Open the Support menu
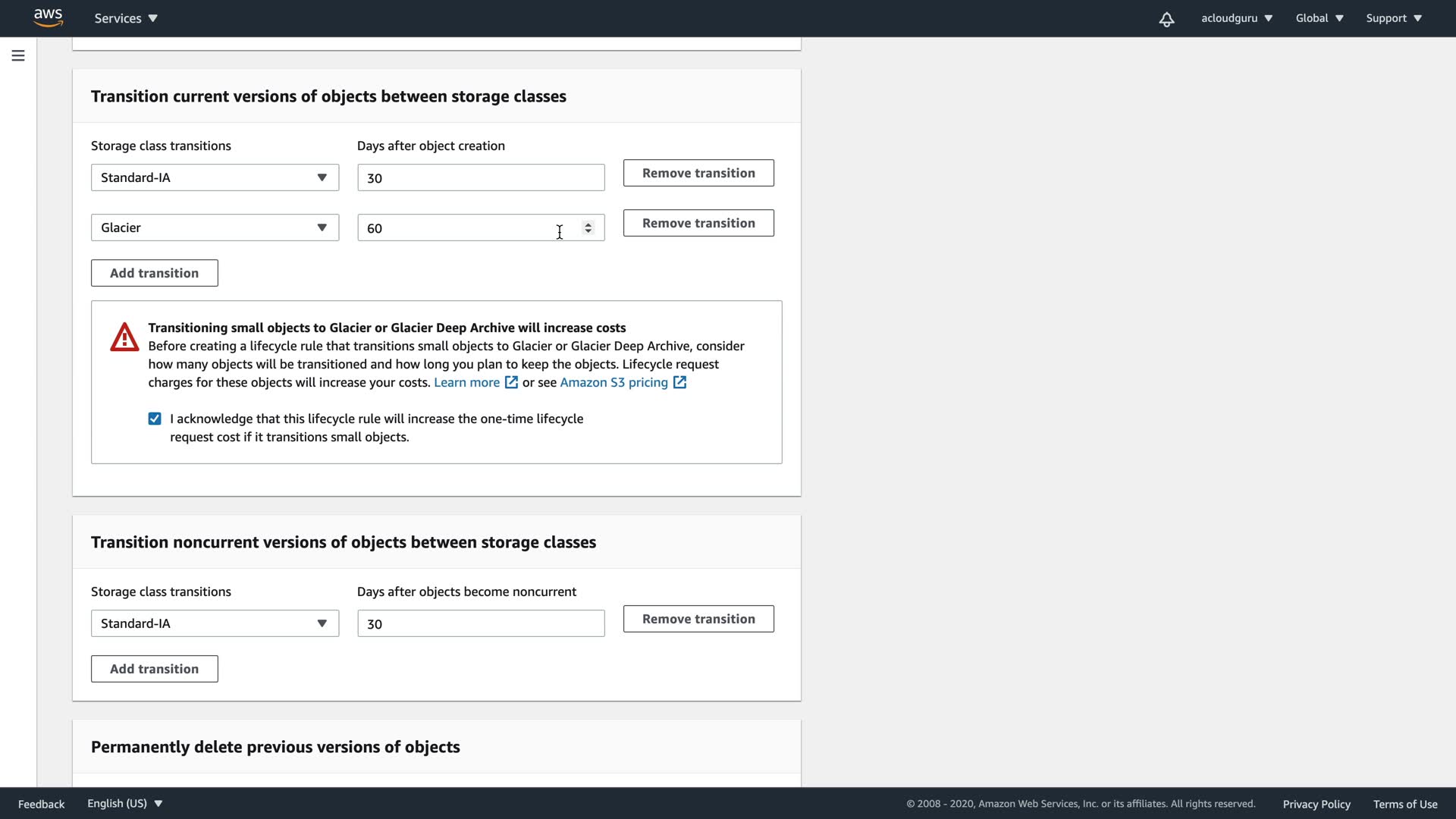This screenshot has height=819, width=1456. pyautogui.click(x=1393, y=18)
